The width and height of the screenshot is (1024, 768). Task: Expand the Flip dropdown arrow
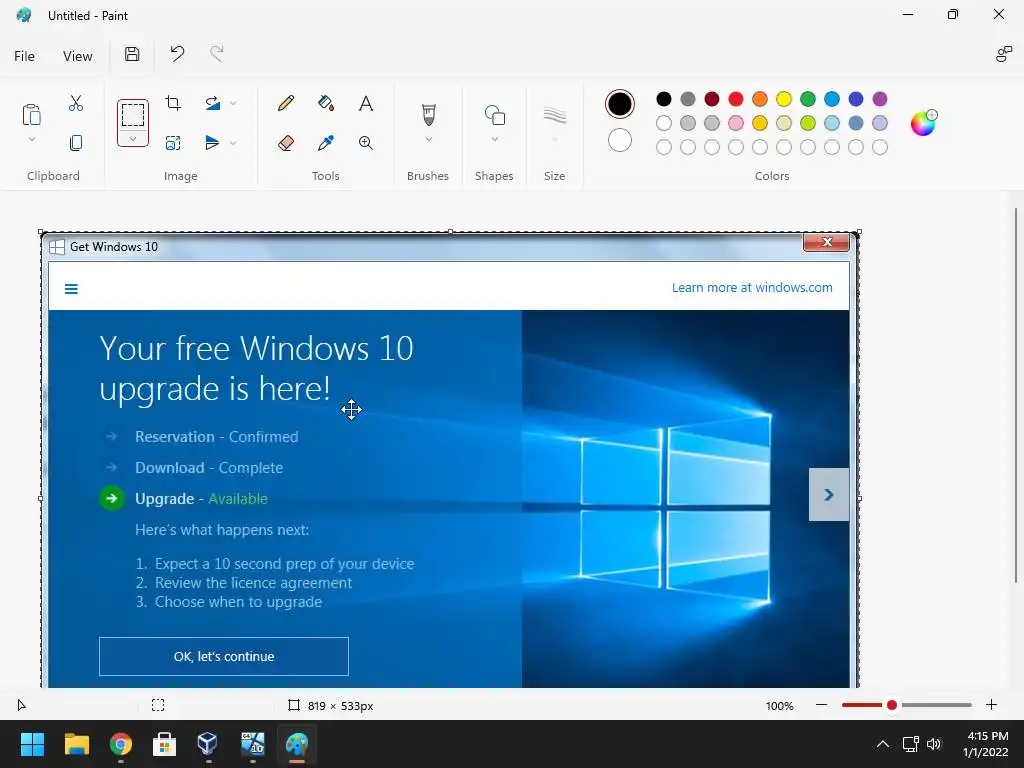click(x=233, y=142)
